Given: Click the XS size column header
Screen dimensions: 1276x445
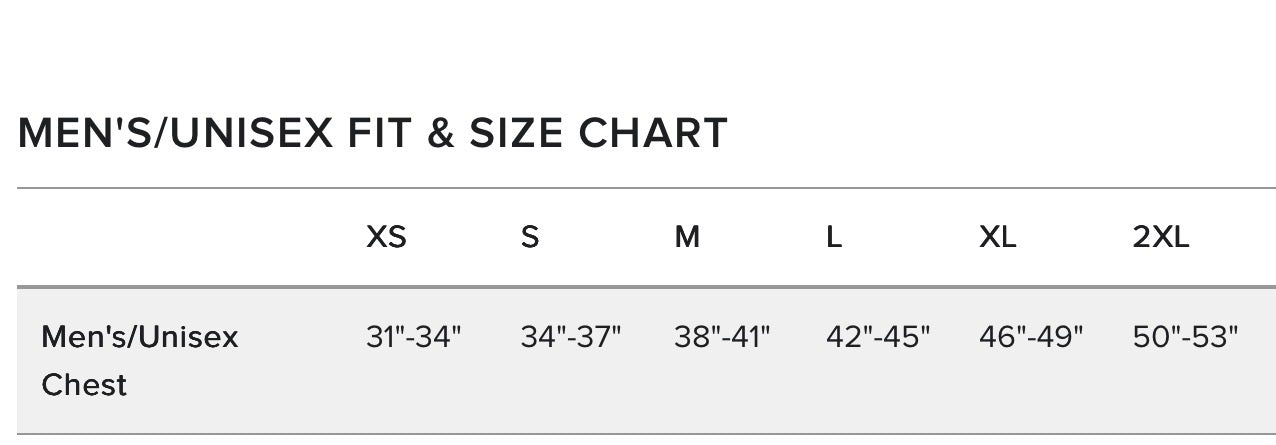Looking at the screenshot, I should click(x=386, y=238).
